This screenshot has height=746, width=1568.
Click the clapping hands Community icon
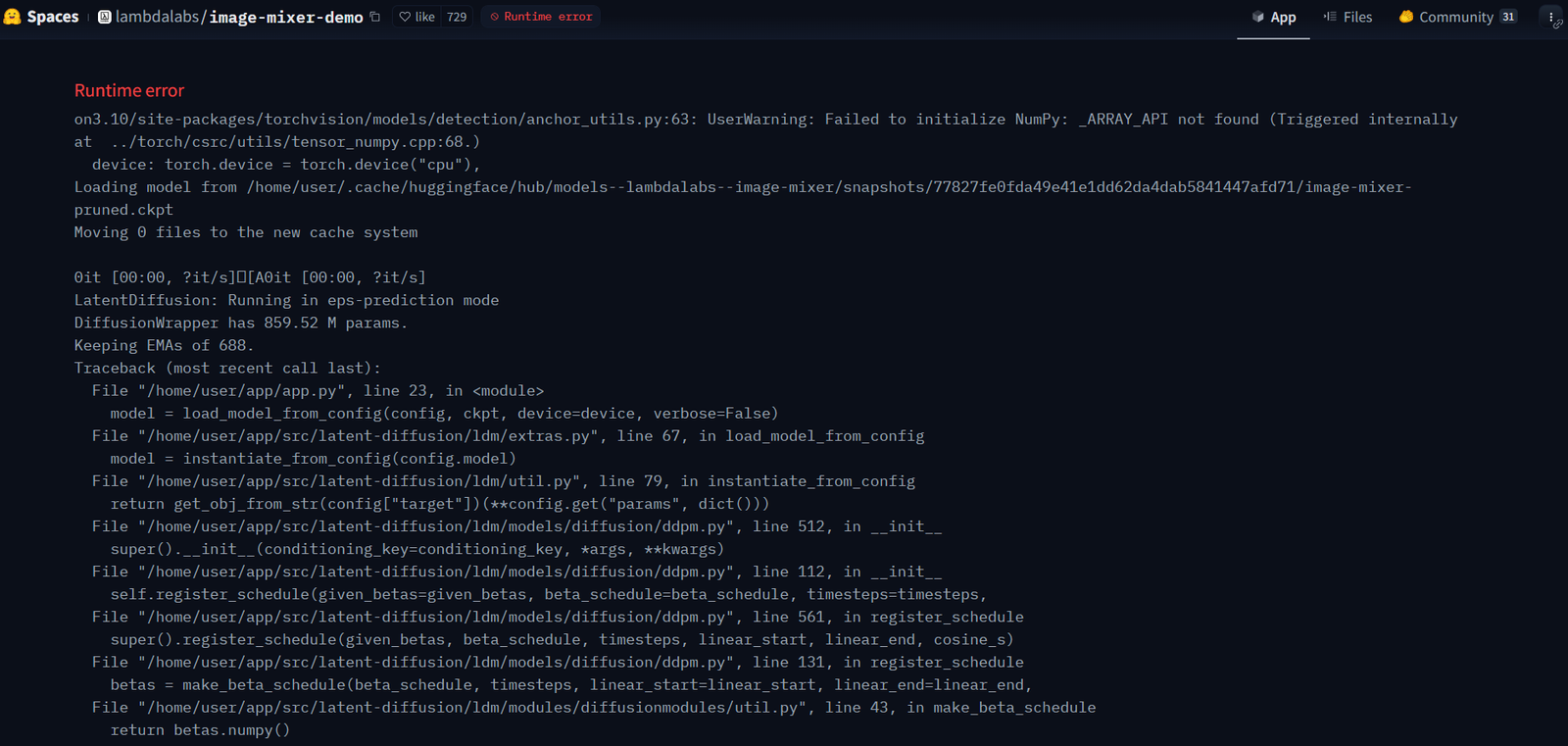point(1406,17)
